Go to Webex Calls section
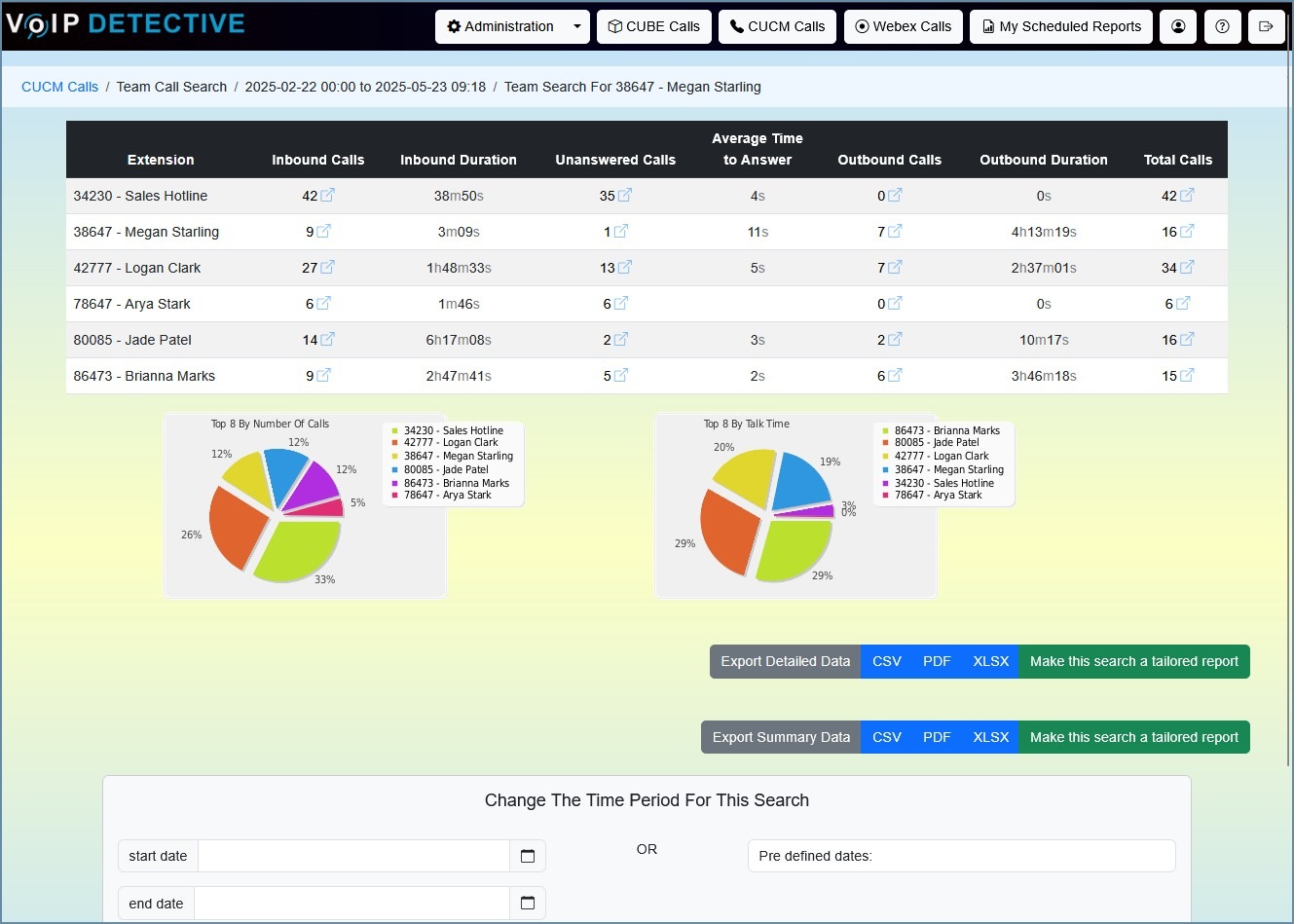1294x924 pixels. point(904,26)
